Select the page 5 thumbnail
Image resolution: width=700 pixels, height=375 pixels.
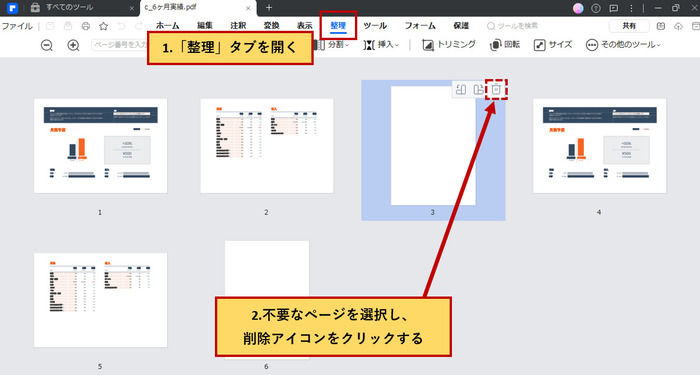coord(100,300)
